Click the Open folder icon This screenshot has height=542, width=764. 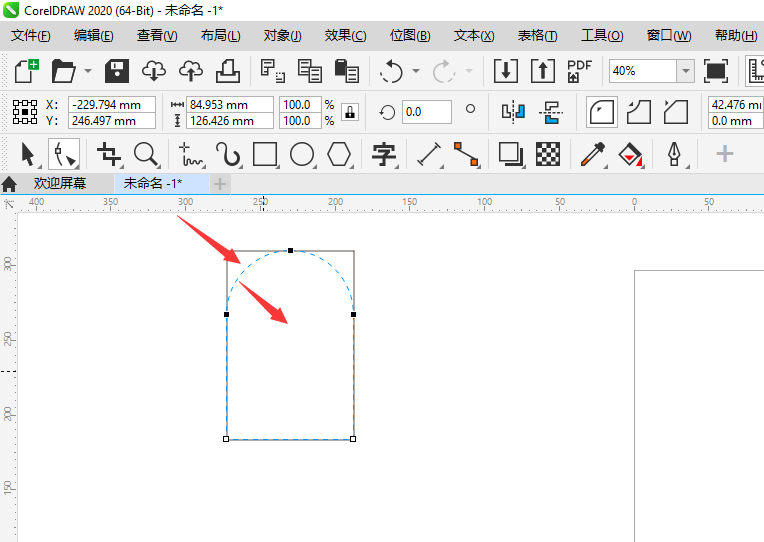64,71
